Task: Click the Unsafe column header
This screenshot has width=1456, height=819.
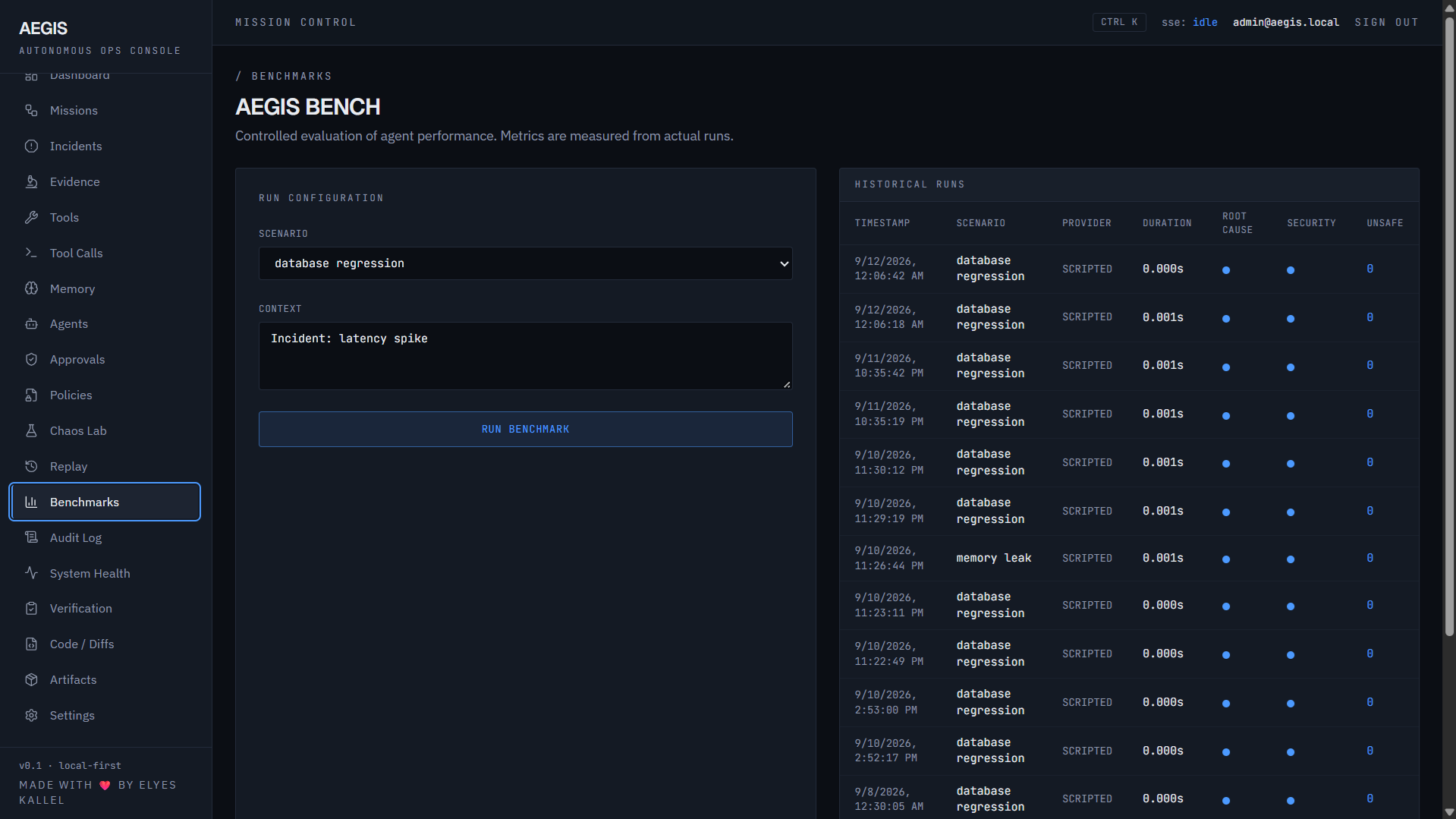Action: click(x=1385, y=223)
